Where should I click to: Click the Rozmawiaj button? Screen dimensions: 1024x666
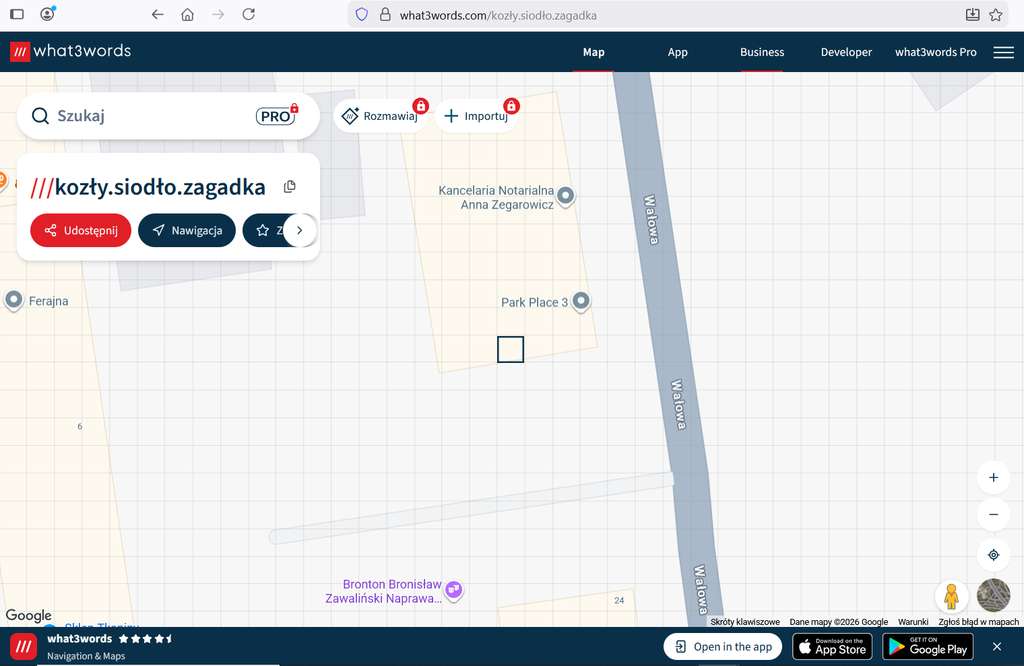click(x=381, y=116)
